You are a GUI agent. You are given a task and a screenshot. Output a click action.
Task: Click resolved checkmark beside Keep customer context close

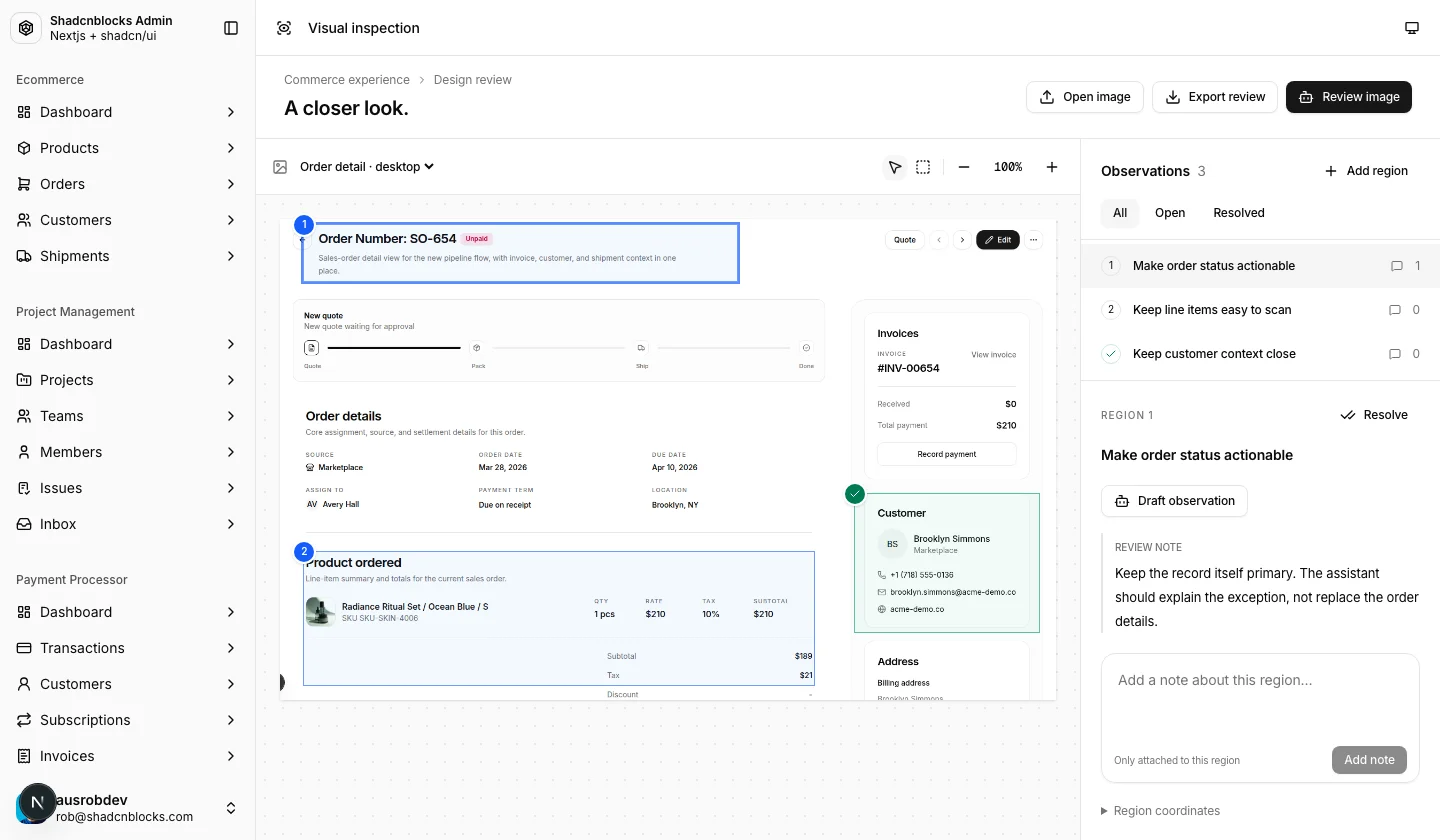1111,354
